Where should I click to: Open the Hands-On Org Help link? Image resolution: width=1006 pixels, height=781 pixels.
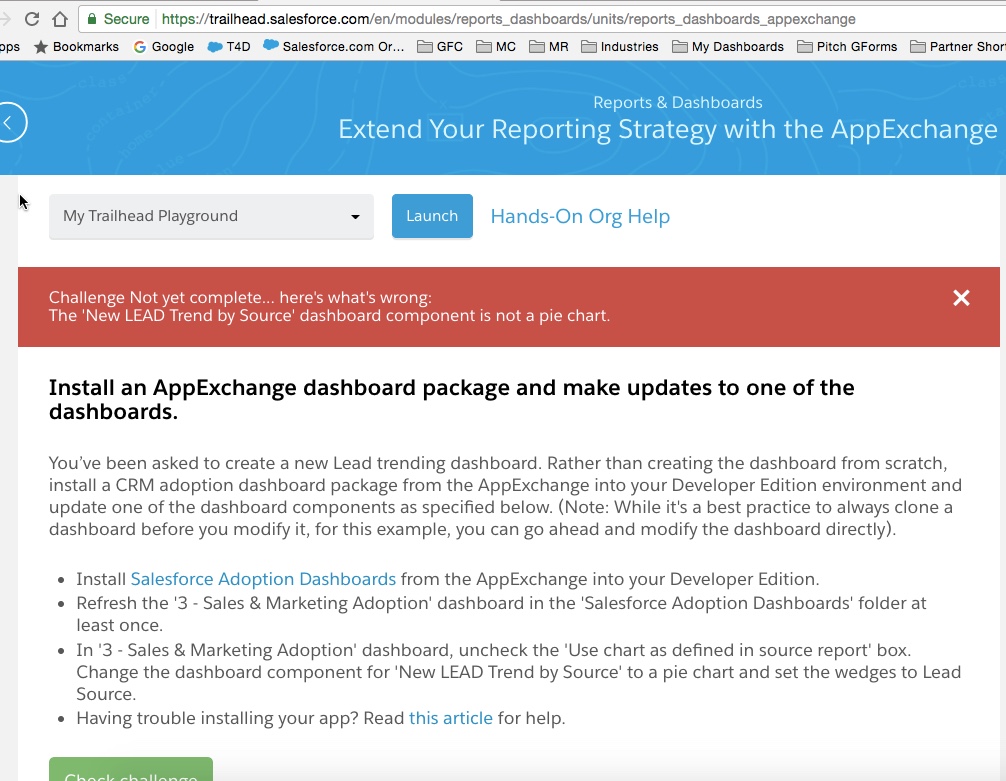tap(580, 217)
